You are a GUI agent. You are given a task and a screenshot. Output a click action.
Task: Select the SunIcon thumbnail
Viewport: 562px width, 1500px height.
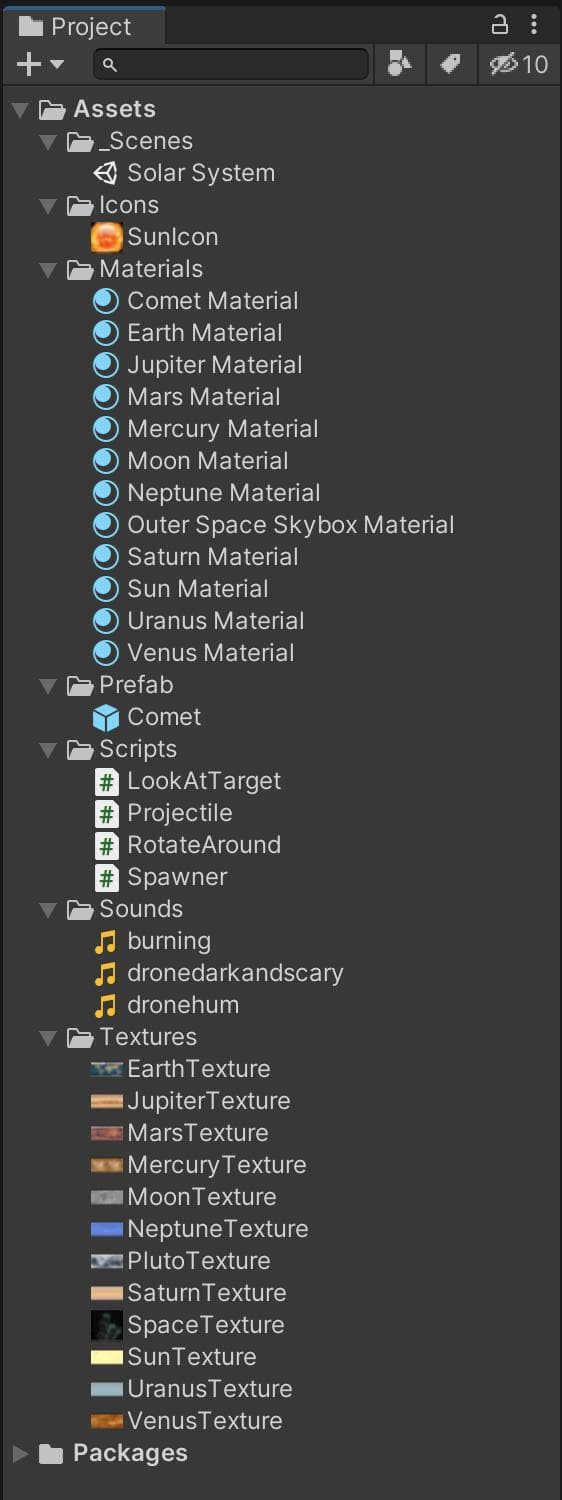point(106,237)
